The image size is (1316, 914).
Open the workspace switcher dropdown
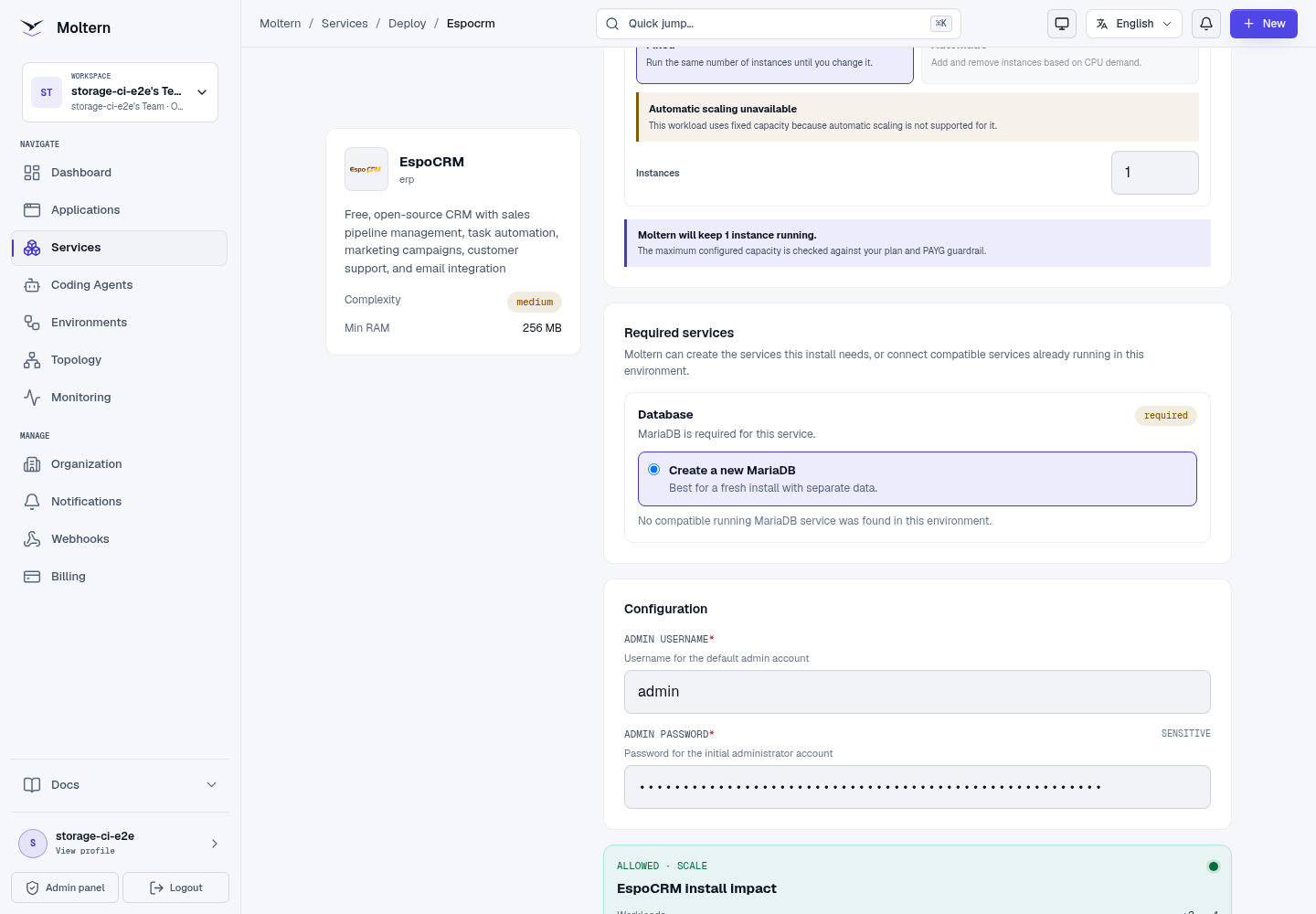tap(120, 92)
